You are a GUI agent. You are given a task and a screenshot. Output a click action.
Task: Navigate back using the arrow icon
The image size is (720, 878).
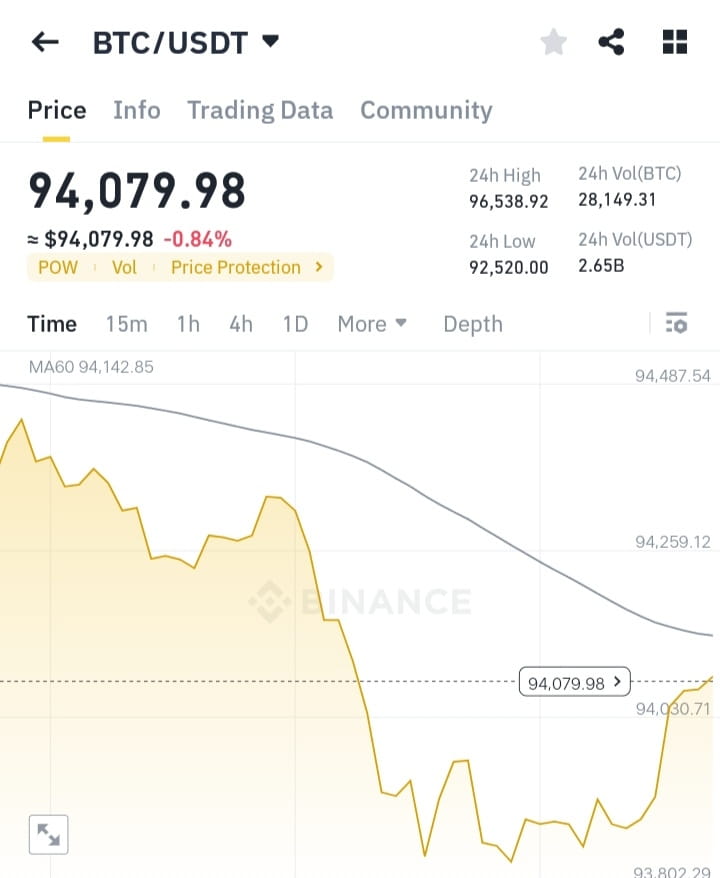point(44,42)
